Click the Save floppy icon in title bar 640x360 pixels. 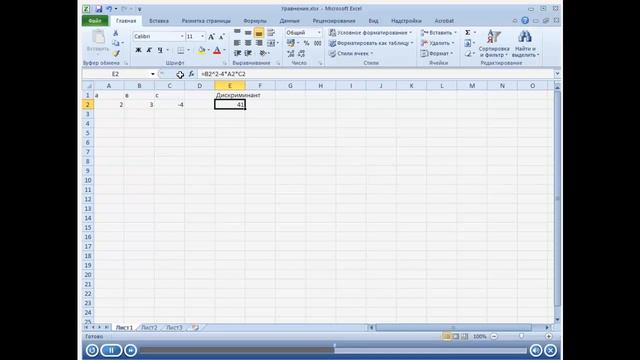pyautogui.click(x=98, y=9)
